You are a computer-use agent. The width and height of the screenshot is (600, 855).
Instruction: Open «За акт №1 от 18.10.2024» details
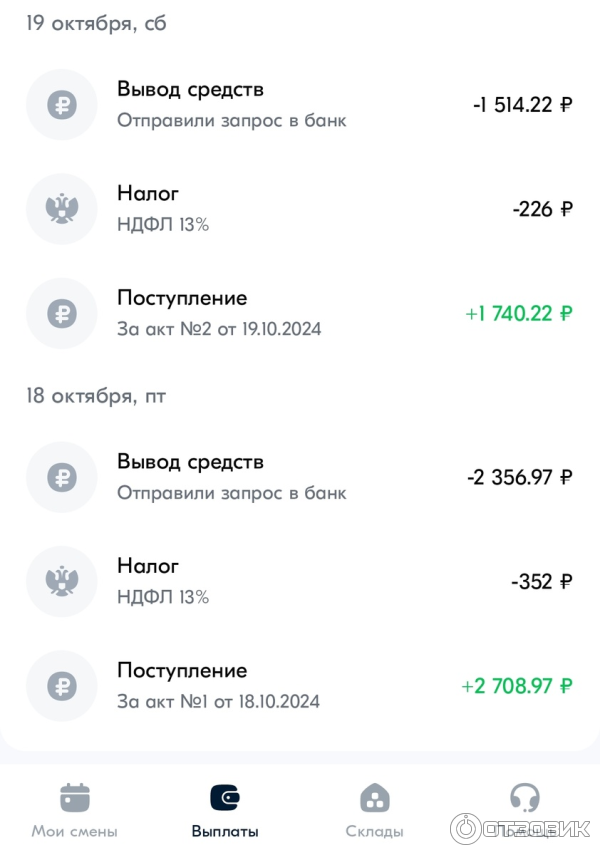pos(218,701)
